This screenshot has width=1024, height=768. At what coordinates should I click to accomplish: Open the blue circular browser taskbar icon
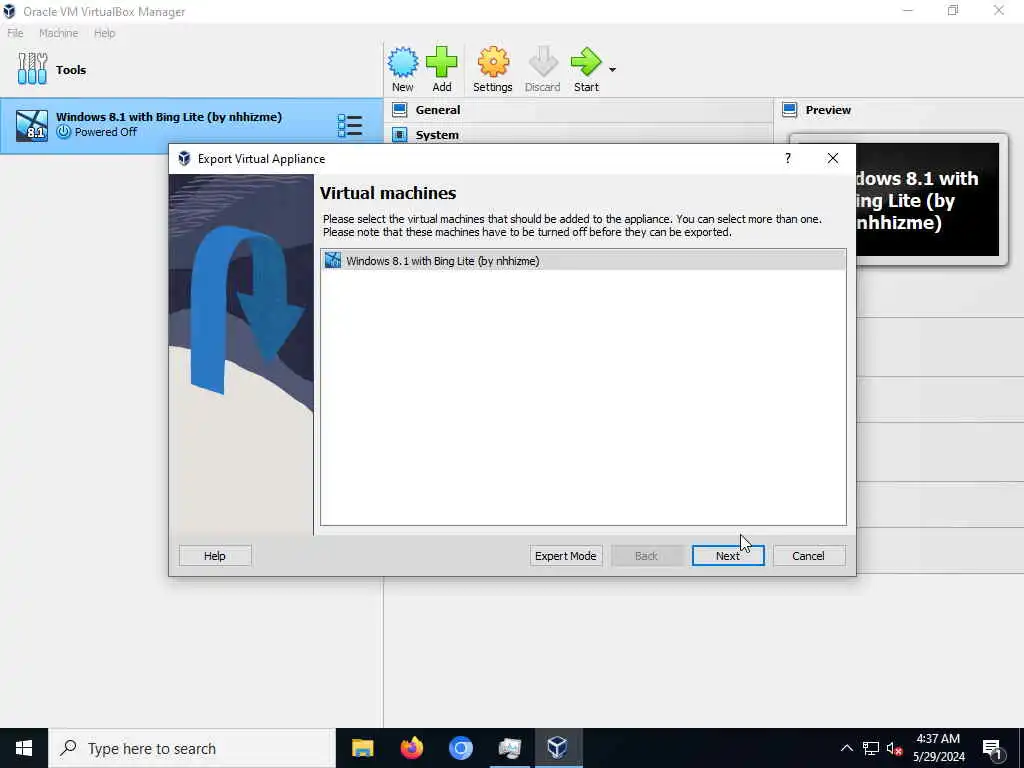click(x=460, y=748)
